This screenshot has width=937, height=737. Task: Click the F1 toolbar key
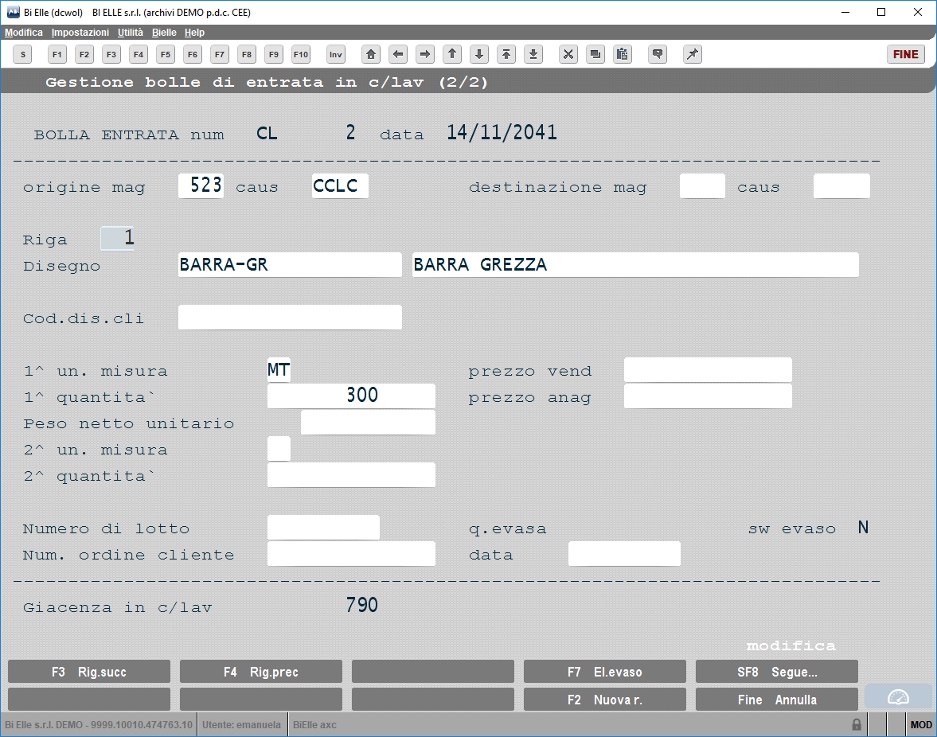[57, 54]
